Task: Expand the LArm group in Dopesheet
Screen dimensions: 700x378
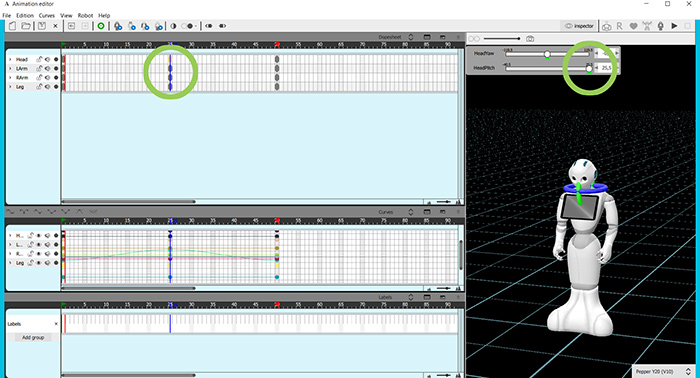Action: click(x=10, y=68)
